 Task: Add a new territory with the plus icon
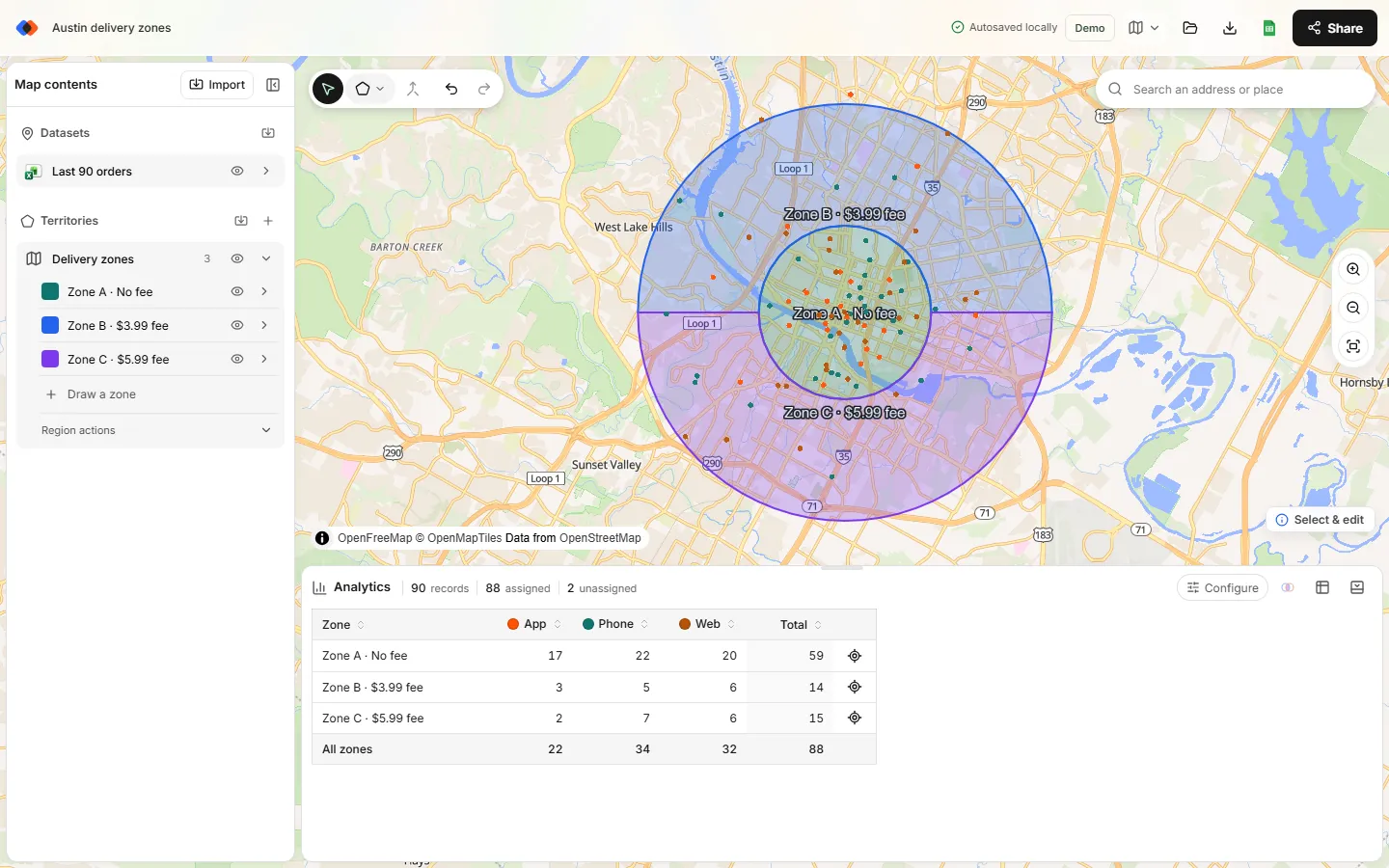[x=268, y=221]
